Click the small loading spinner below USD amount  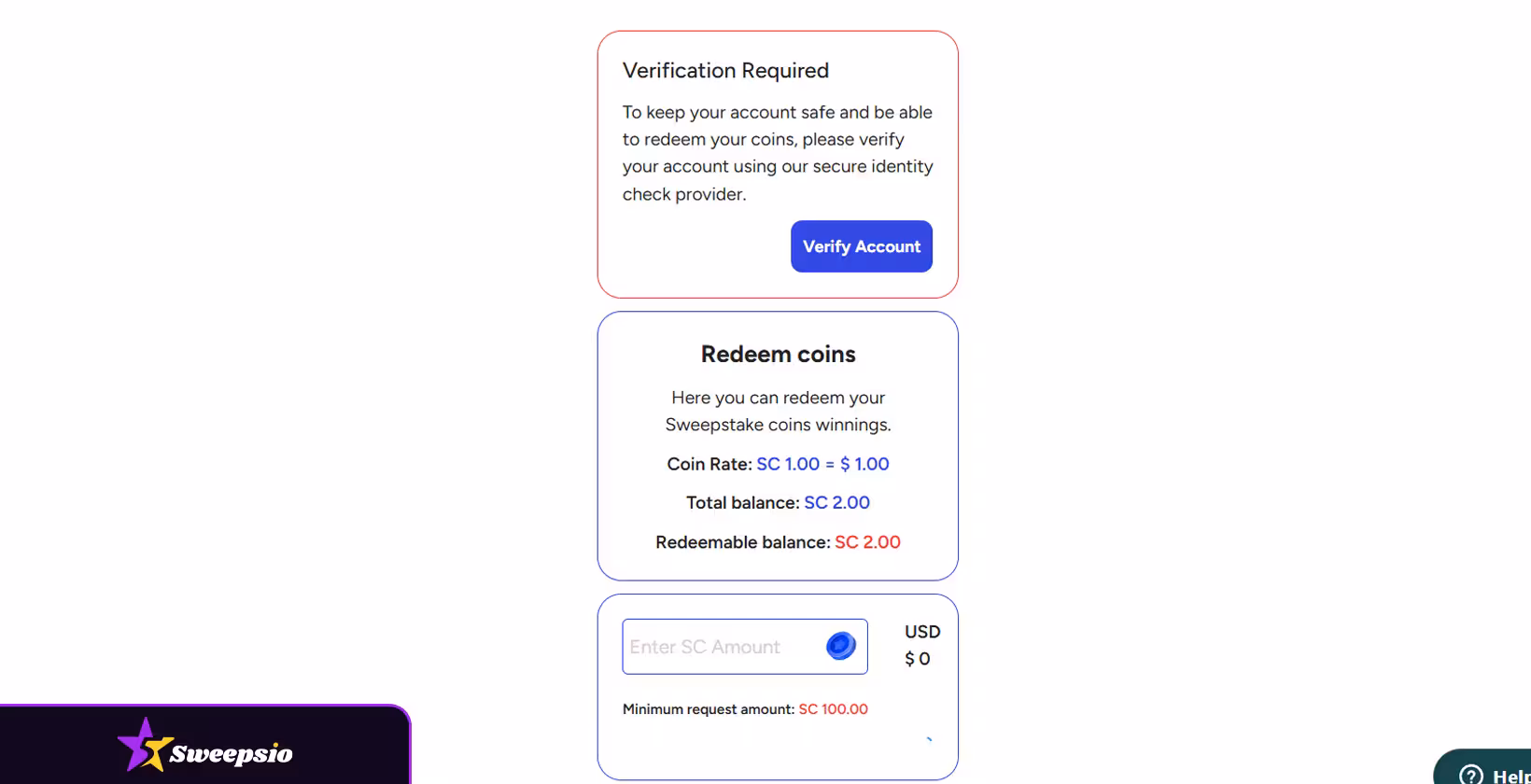(928, 739)
